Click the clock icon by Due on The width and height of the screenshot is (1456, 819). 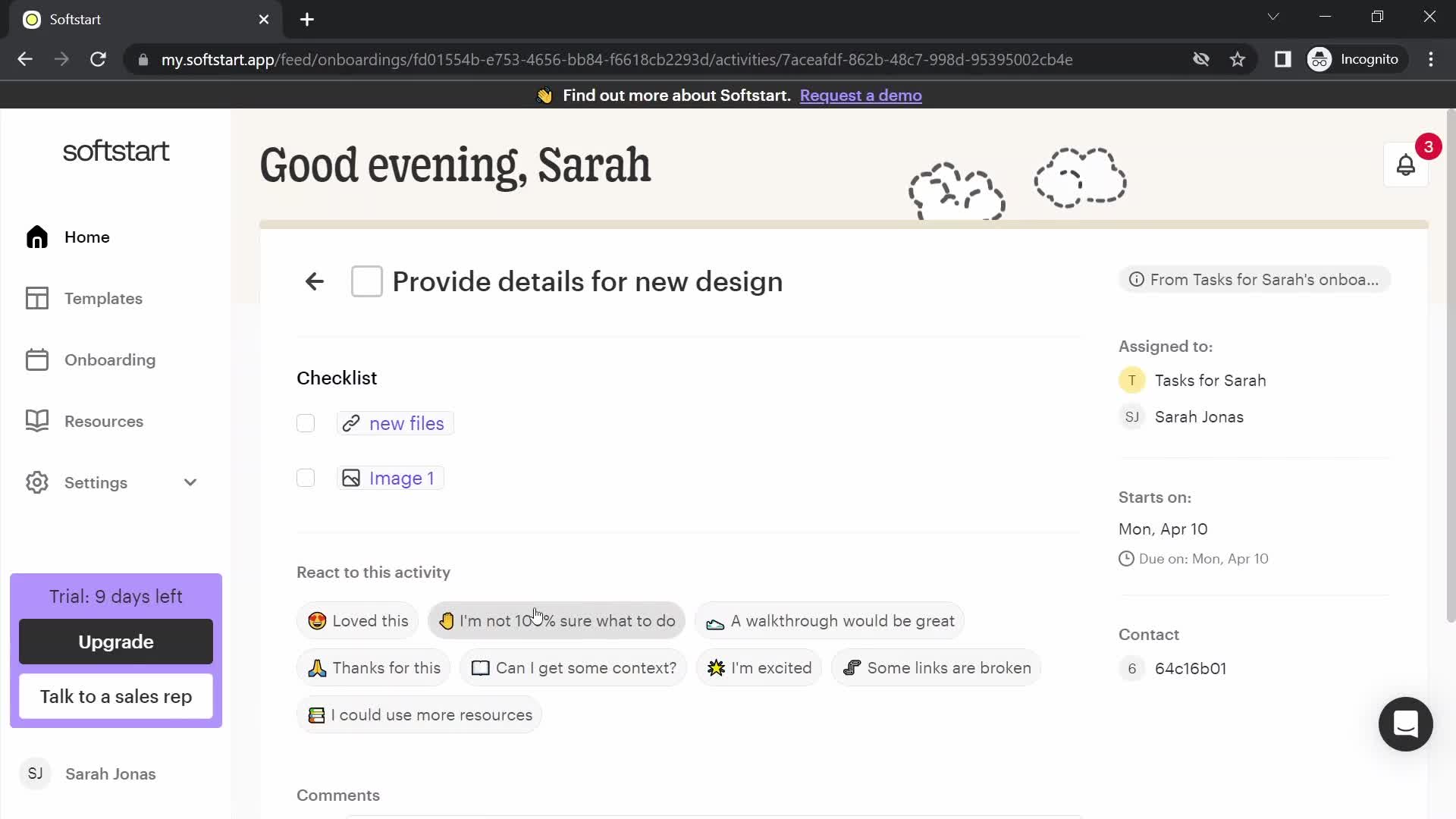pos(1126,559)
